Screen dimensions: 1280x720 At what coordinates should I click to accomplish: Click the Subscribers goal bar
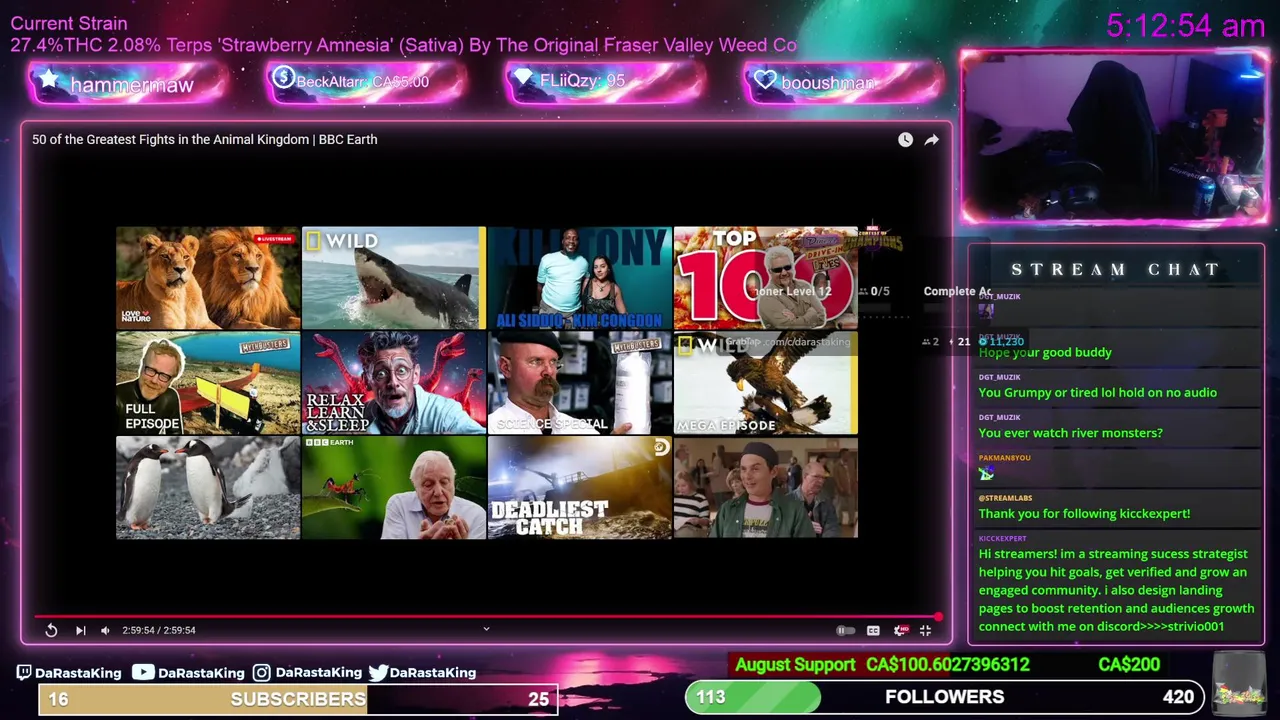(x=298, y=699)
